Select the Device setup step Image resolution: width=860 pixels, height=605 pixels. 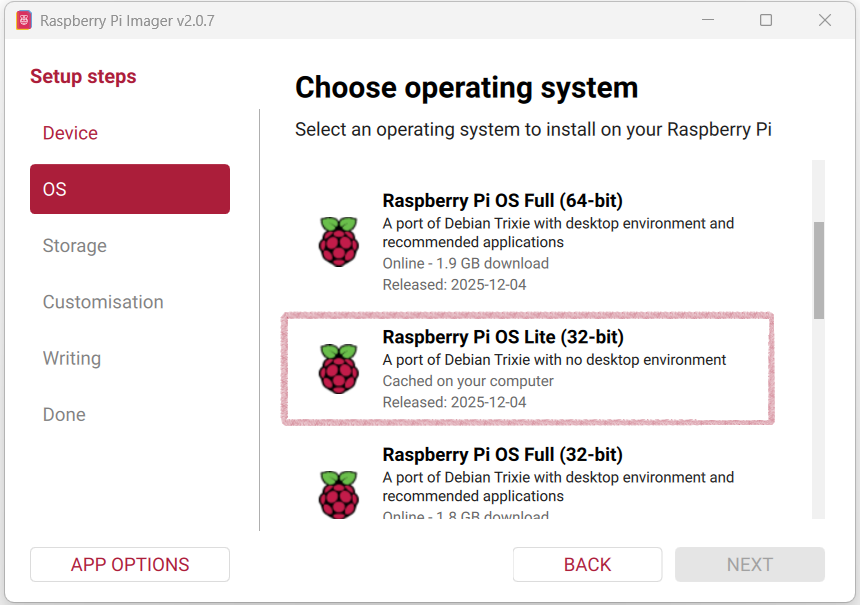click(70, 133)
